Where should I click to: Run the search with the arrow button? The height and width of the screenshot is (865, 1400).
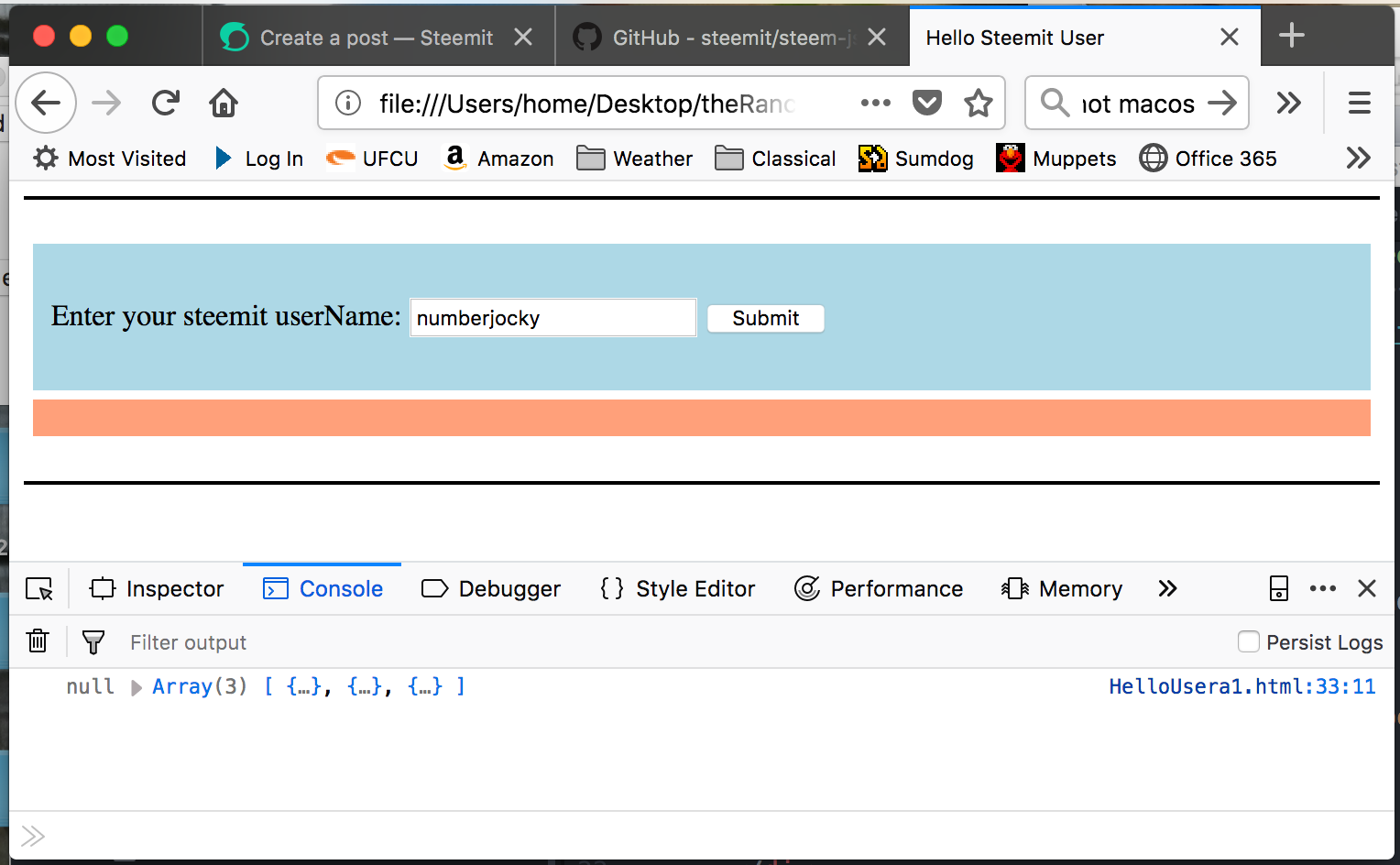[1222, 103]
